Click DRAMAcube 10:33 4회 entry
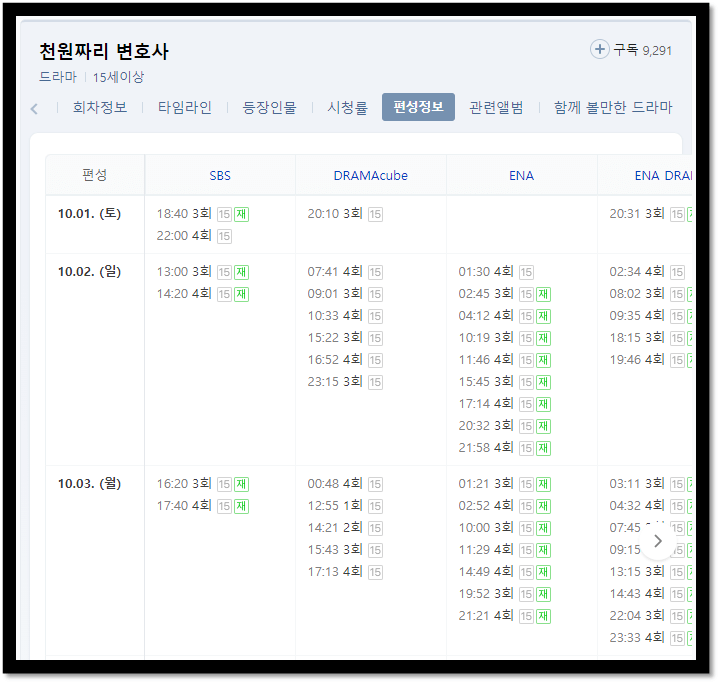This screenshot has height=683, width=719. pos(345,316)
